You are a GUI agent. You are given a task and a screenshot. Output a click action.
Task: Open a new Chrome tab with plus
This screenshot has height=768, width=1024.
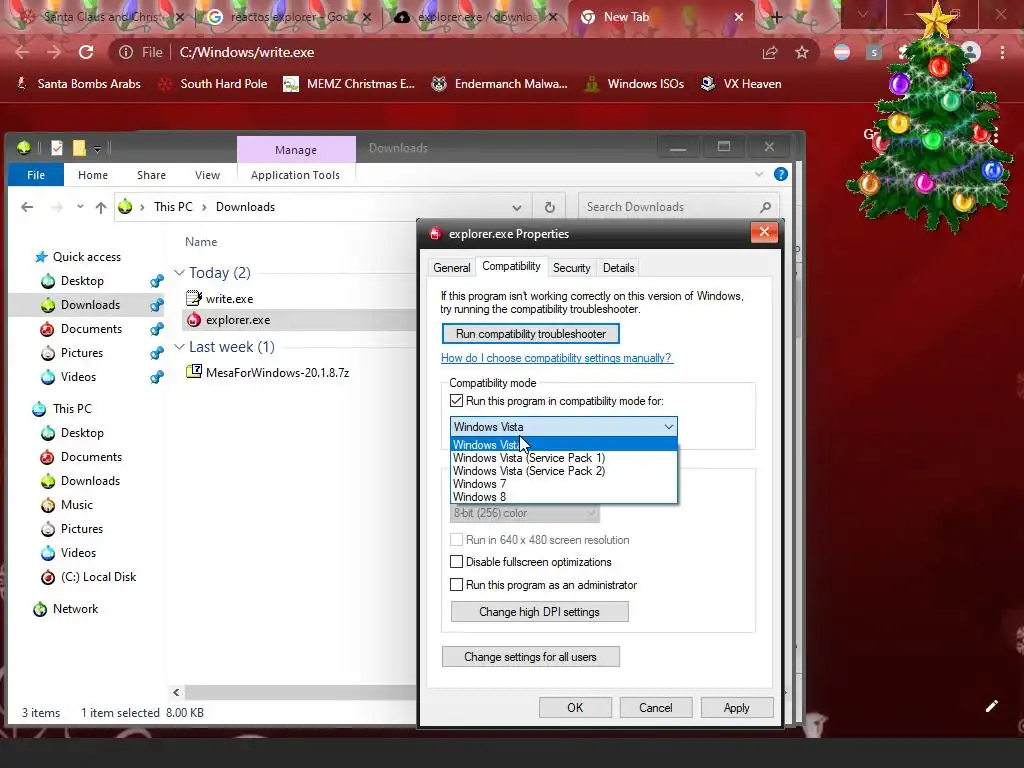click(776, 18)
